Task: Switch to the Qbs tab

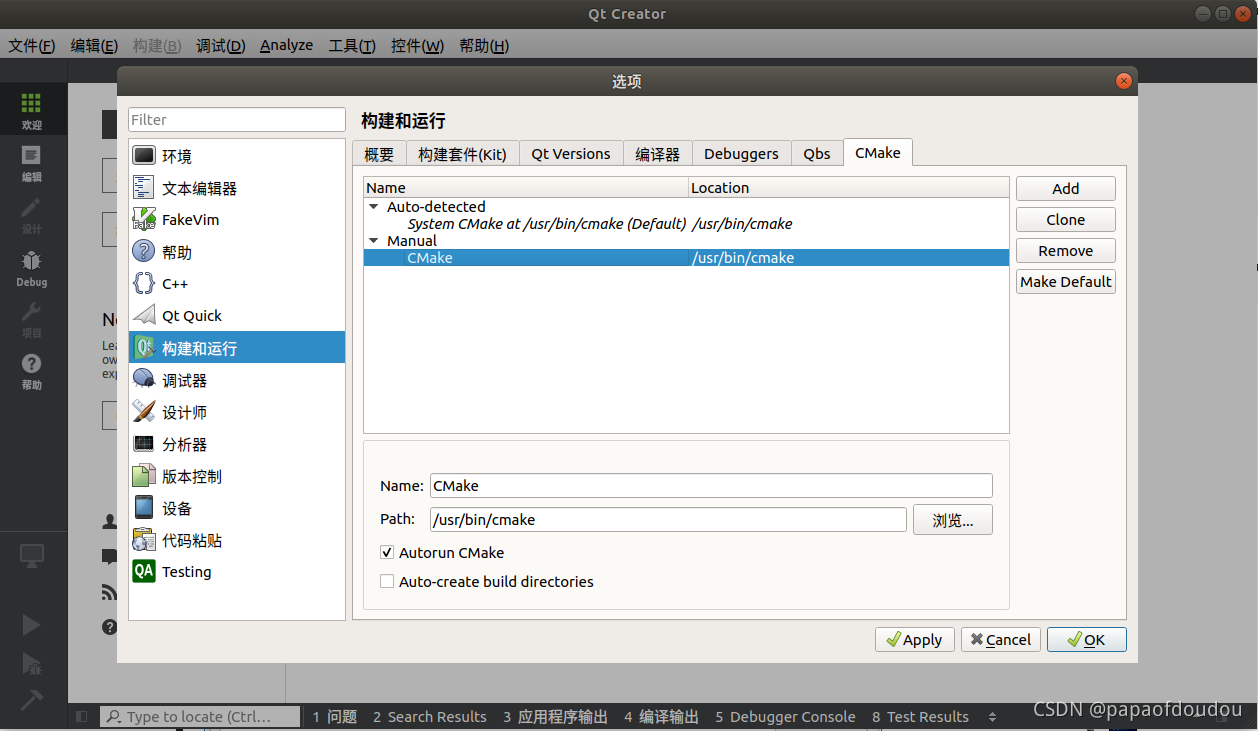Action: coord(817,154)
